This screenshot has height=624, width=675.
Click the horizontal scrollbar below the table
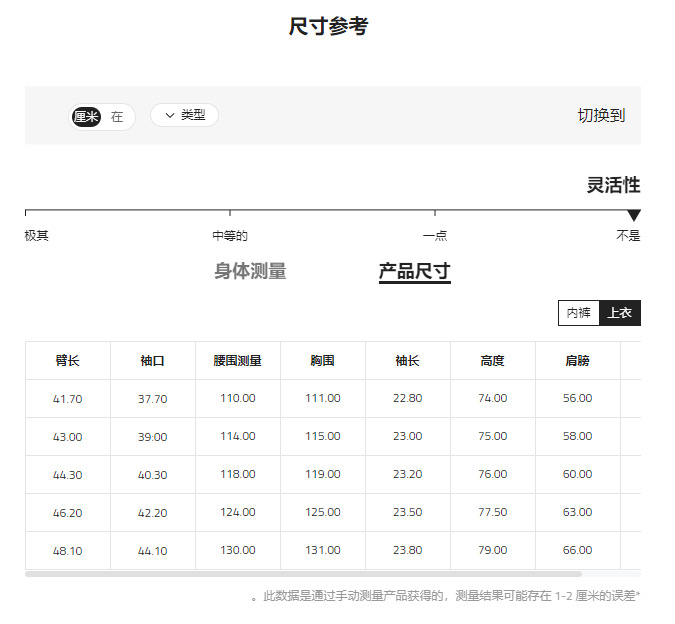(303, 574)
